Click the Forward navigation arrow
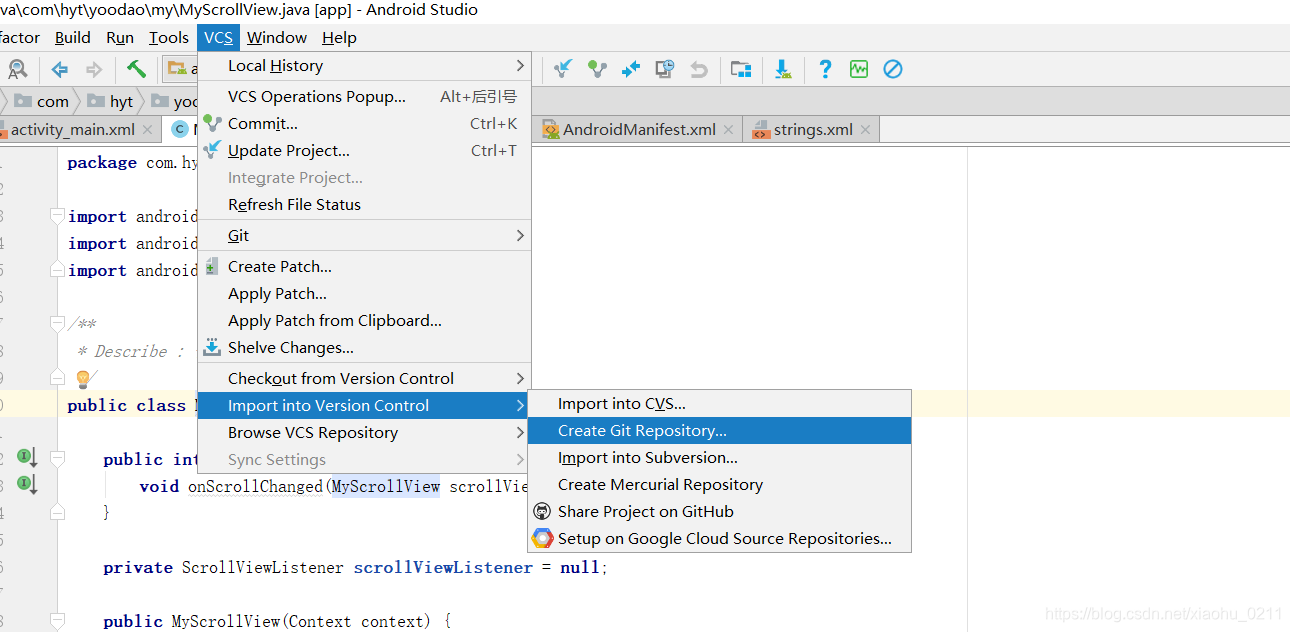 point(94,69)
